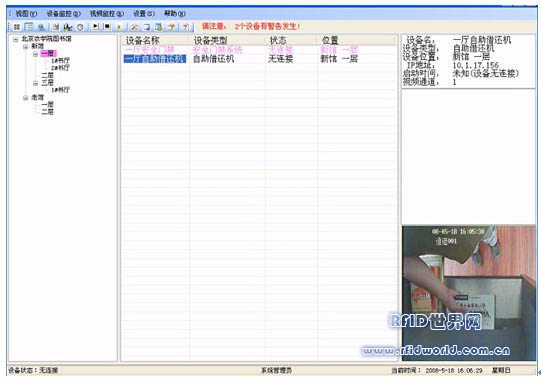The image size is (541, 379).
Task: Collapse the 老馆 tree node
Action: pos(26,98)
